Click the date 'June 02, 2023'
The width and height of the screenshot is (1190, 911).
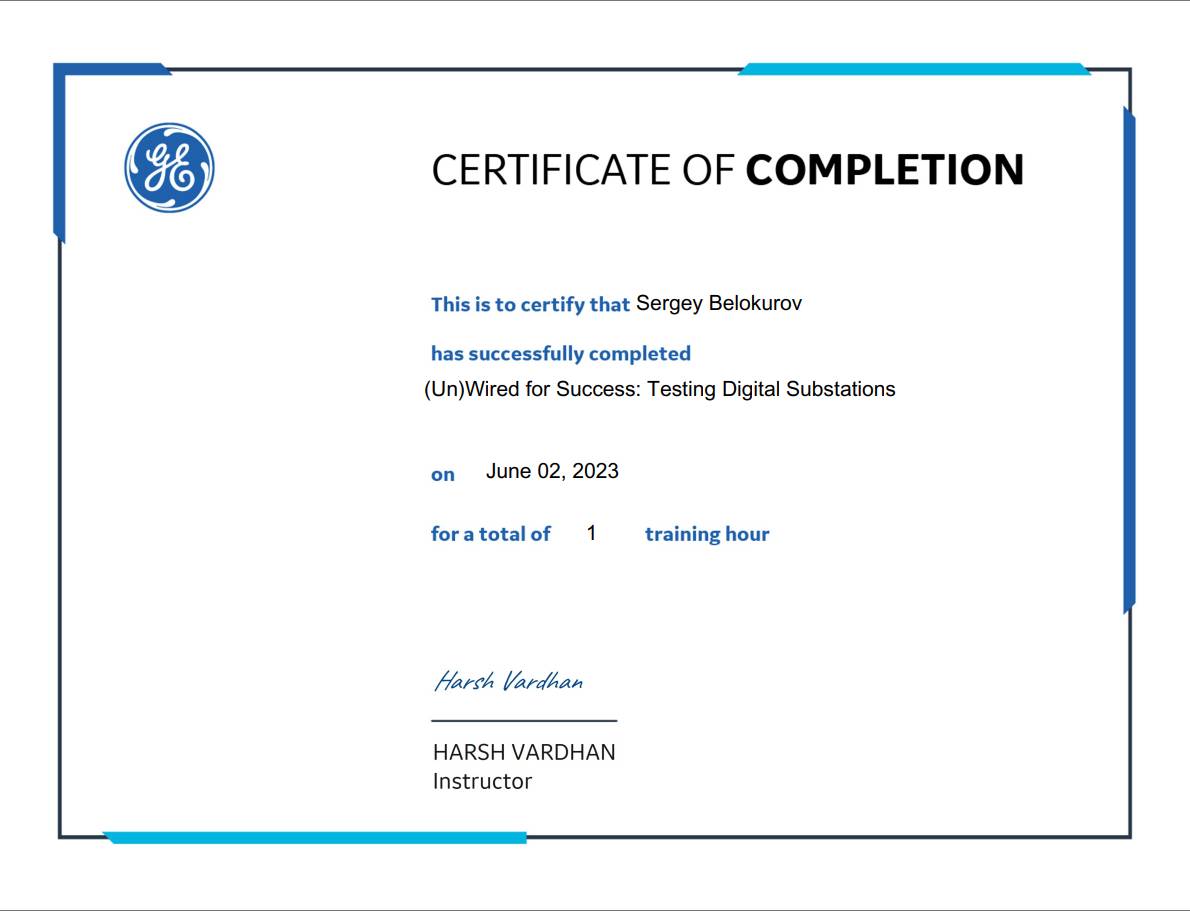click(x=552, y=471)
